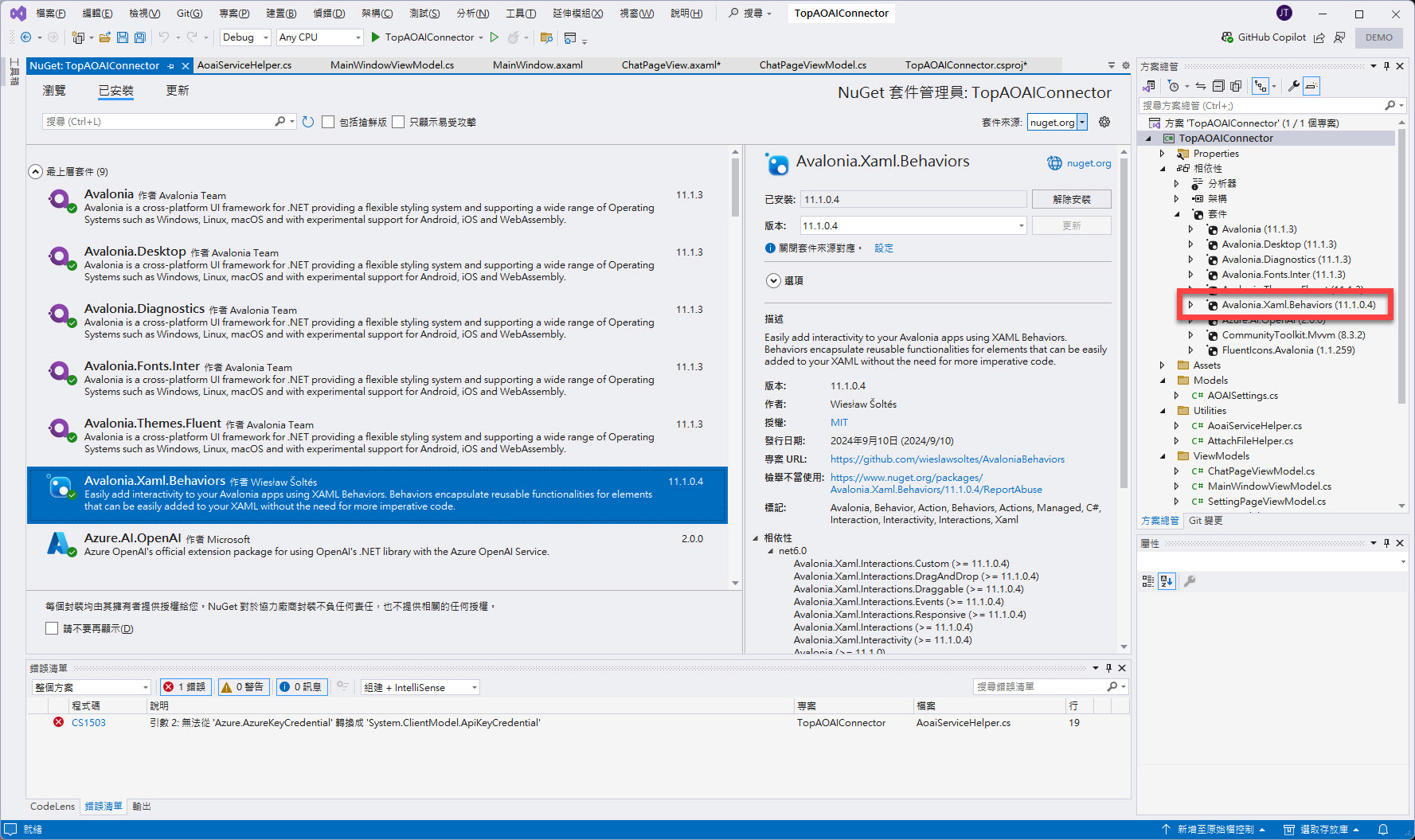Click the CS1503 error code link
This screenshot has height=840, width=1415.
point(88,723)
